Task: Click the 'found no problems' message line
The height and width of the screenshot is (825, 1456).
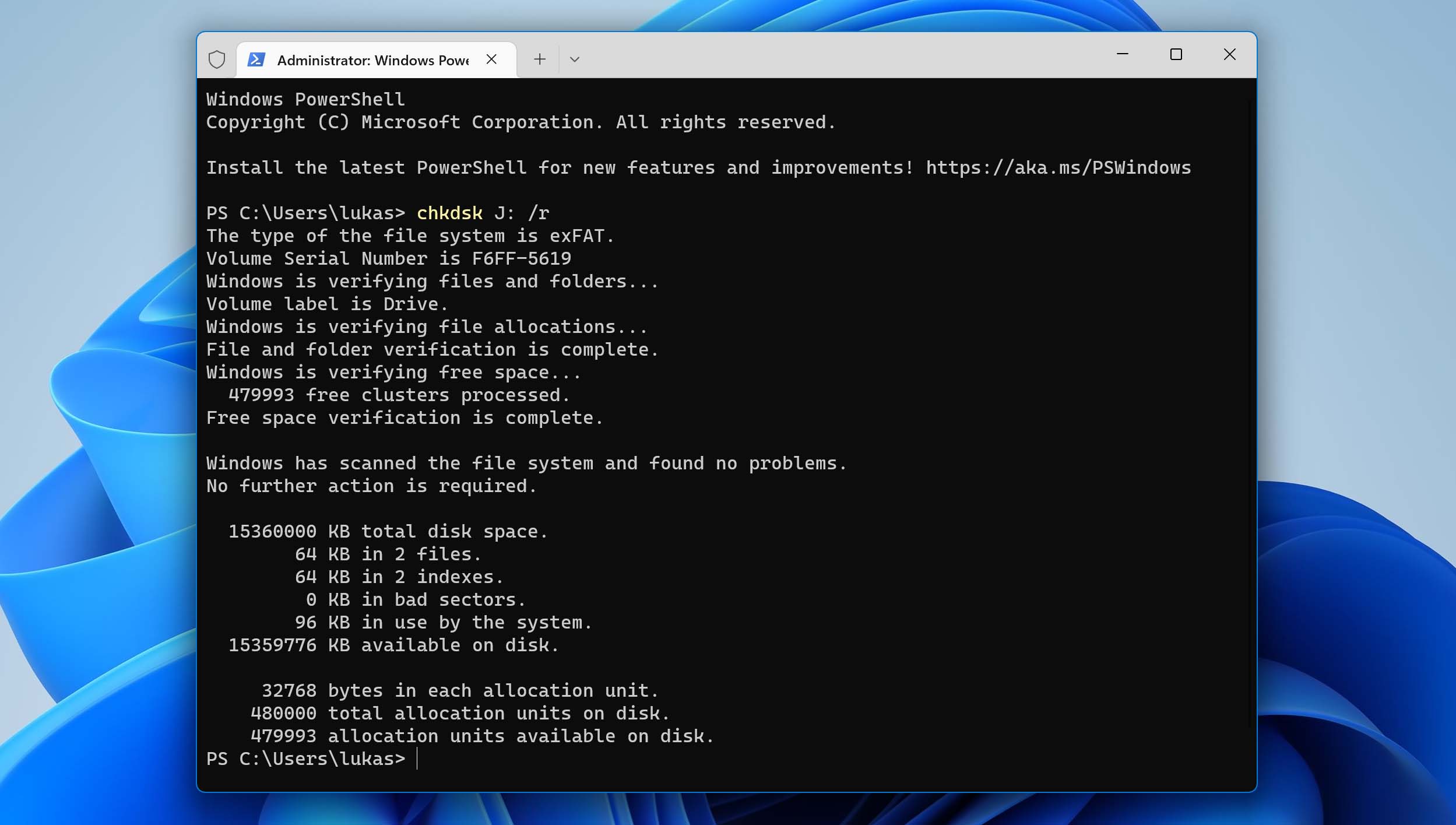Action: [526, 464]
